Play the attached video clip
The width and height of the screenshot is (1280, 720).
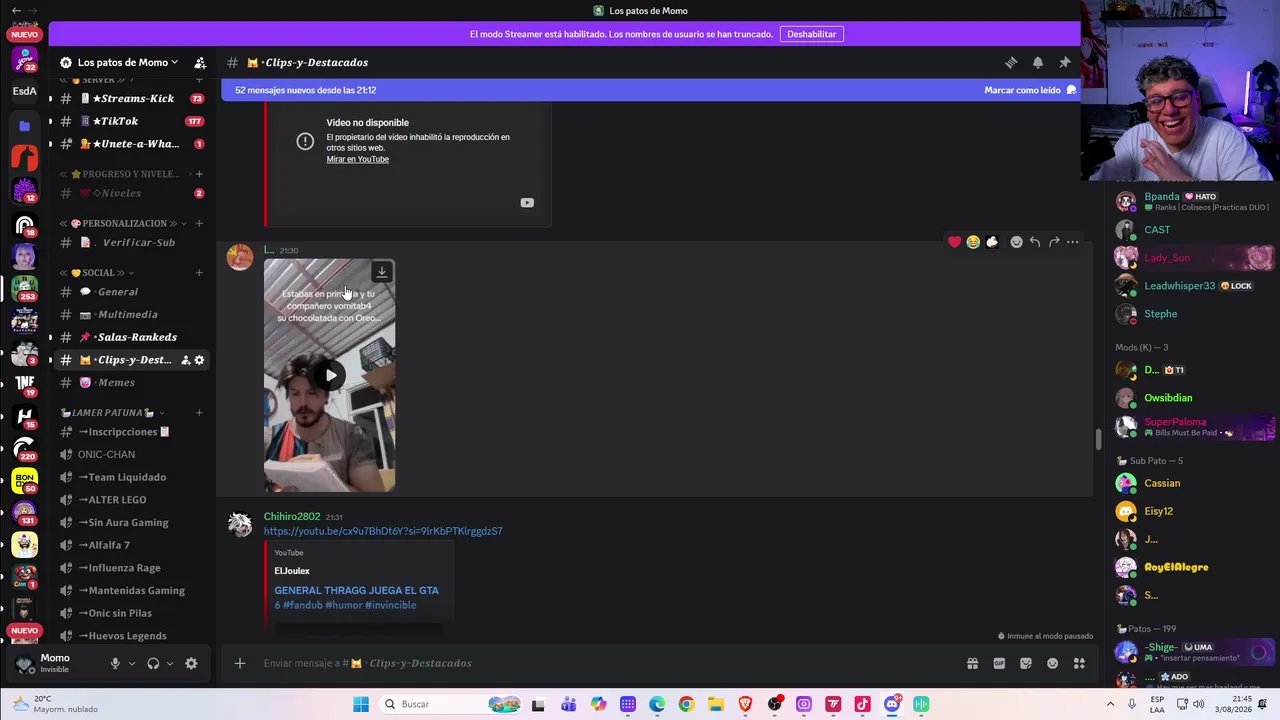pos(330,375)
